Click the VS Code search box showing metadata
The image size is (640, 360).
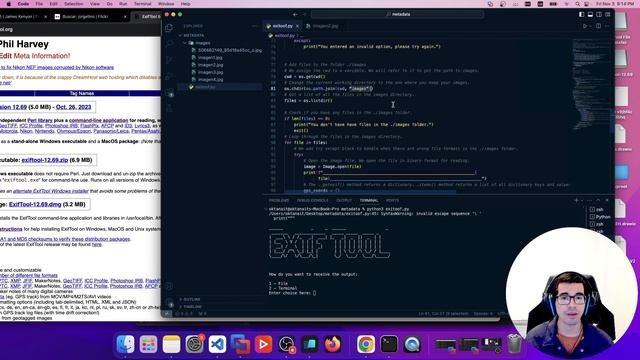pyautogui.click(x=397, y=14)
